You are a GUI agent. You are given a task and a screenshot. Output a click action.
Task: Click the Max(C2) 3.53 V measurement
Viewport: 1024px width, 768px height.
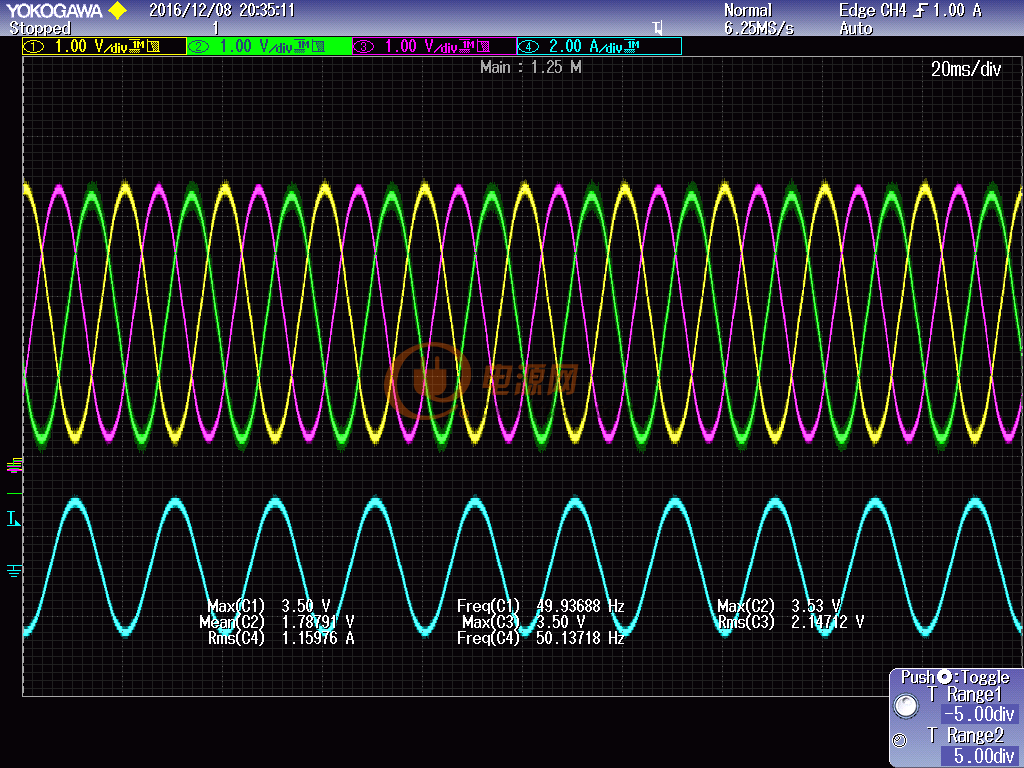point(778,606)
